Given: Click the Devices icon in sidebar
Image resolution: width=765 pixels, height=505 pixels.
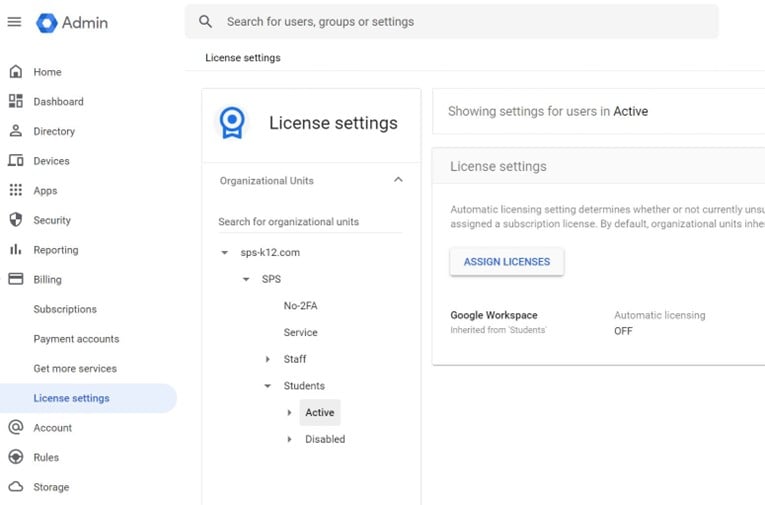Looking at the screenshot, I should tap(16, 161).
